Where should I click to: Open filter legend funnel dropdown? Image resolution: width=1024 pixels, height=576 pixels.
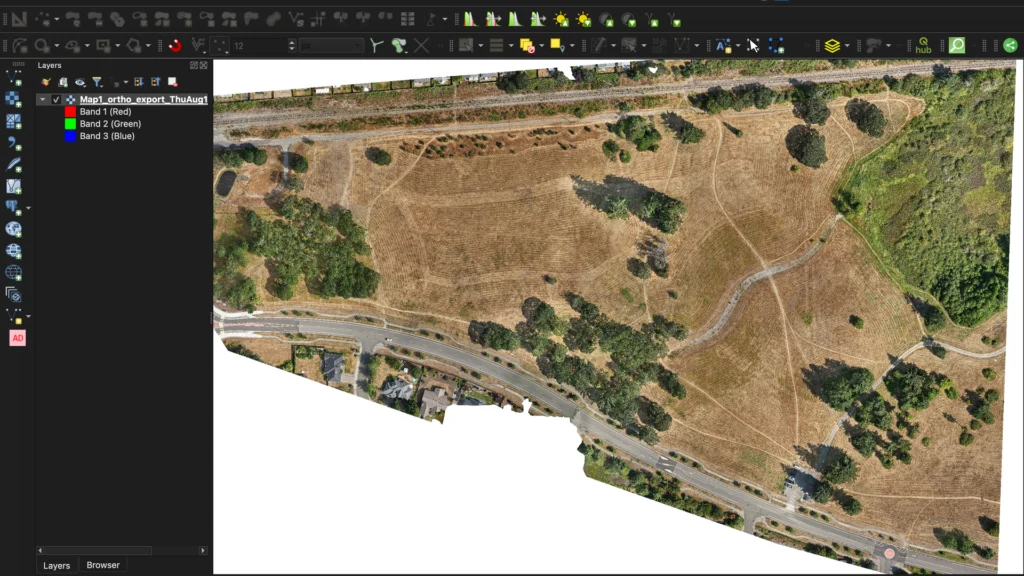(97, 82)
